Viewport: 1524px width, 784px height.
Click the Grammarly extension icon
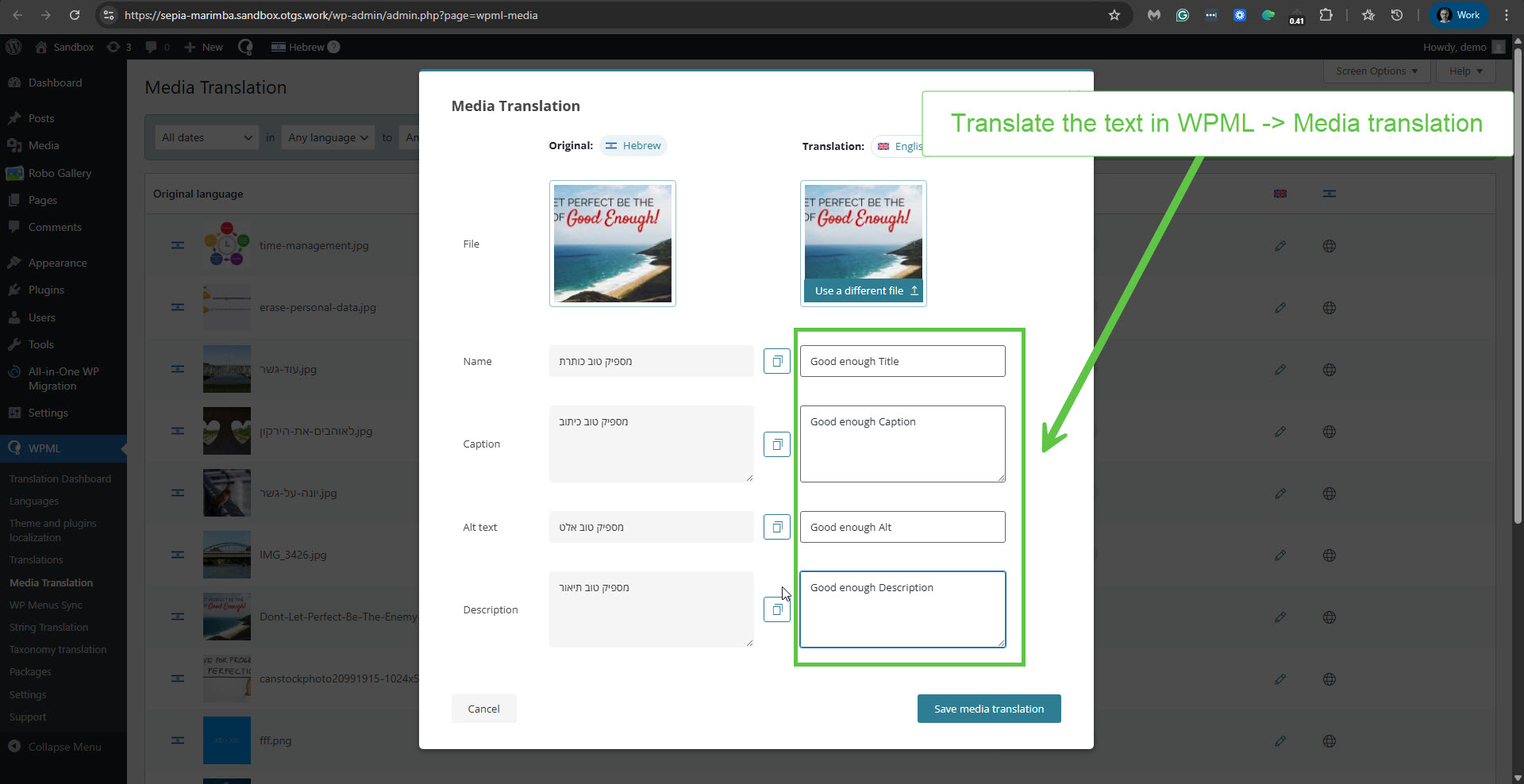[1183, 15]
